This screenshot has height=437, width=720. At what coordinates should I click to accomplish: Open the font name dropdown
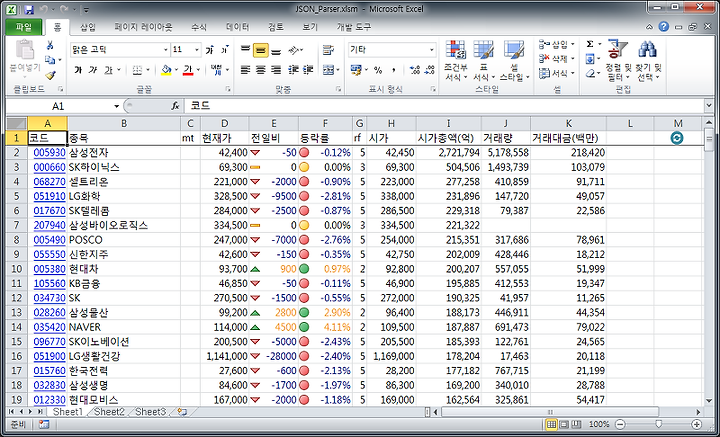click(166, 50)
